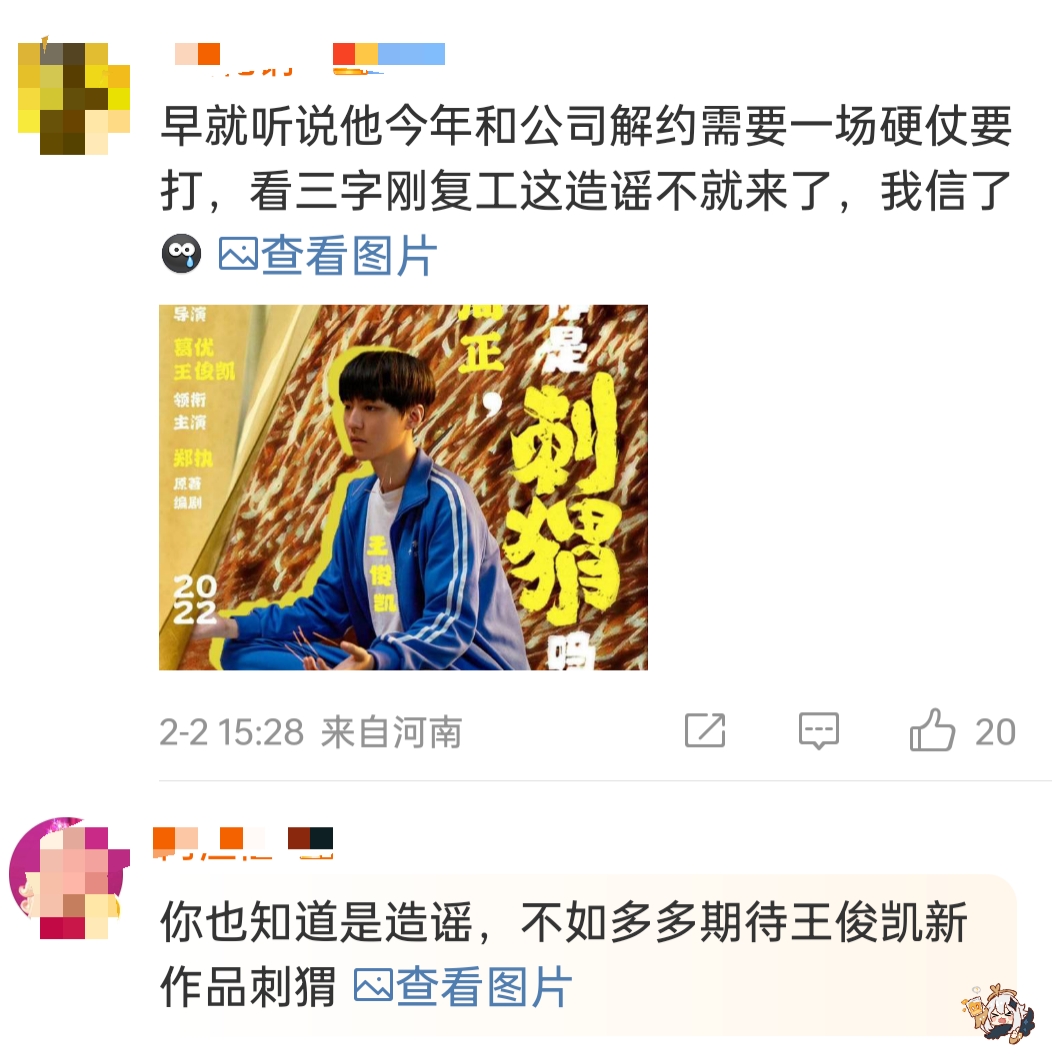The image size is (1052, 1060).
Task: Click the picture icon before the first 查看图片
Action: pyautogui.click(x=238, y=255)
